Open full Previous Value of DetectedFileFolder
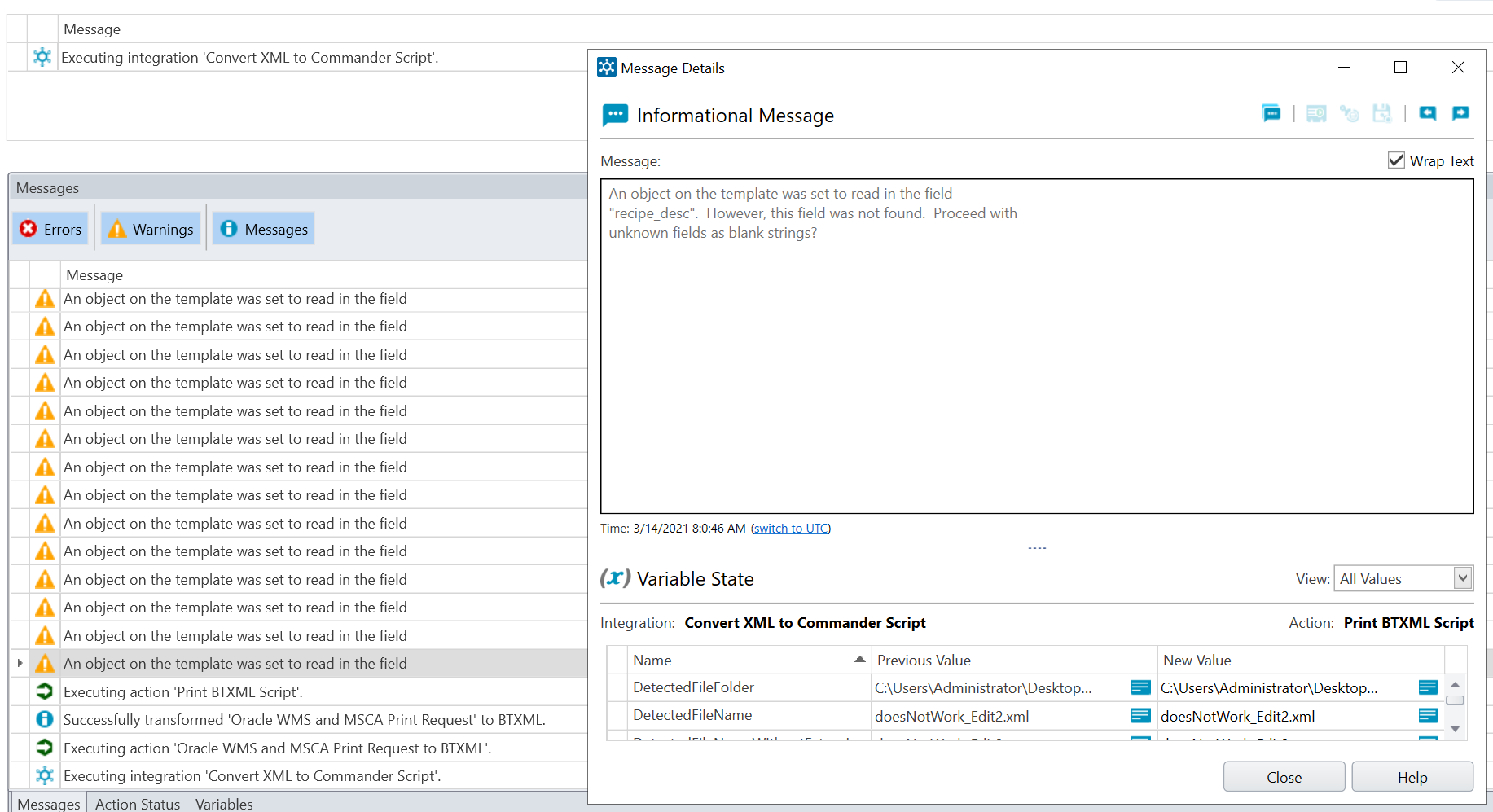The image size is (1493, 812). pyautogui.click(x=1140, y=687)
